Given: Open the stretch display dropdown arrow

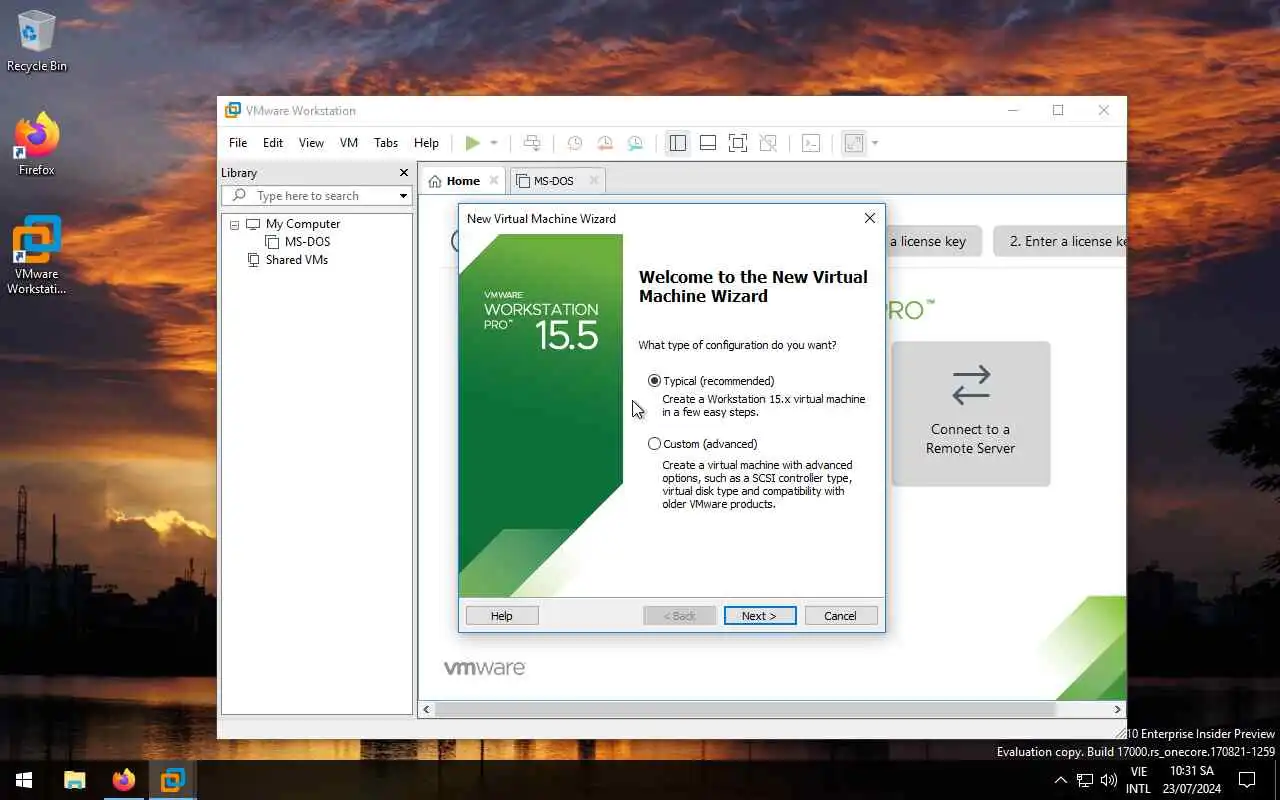Looking at the screenshot, I should click(x=875, y=143).
